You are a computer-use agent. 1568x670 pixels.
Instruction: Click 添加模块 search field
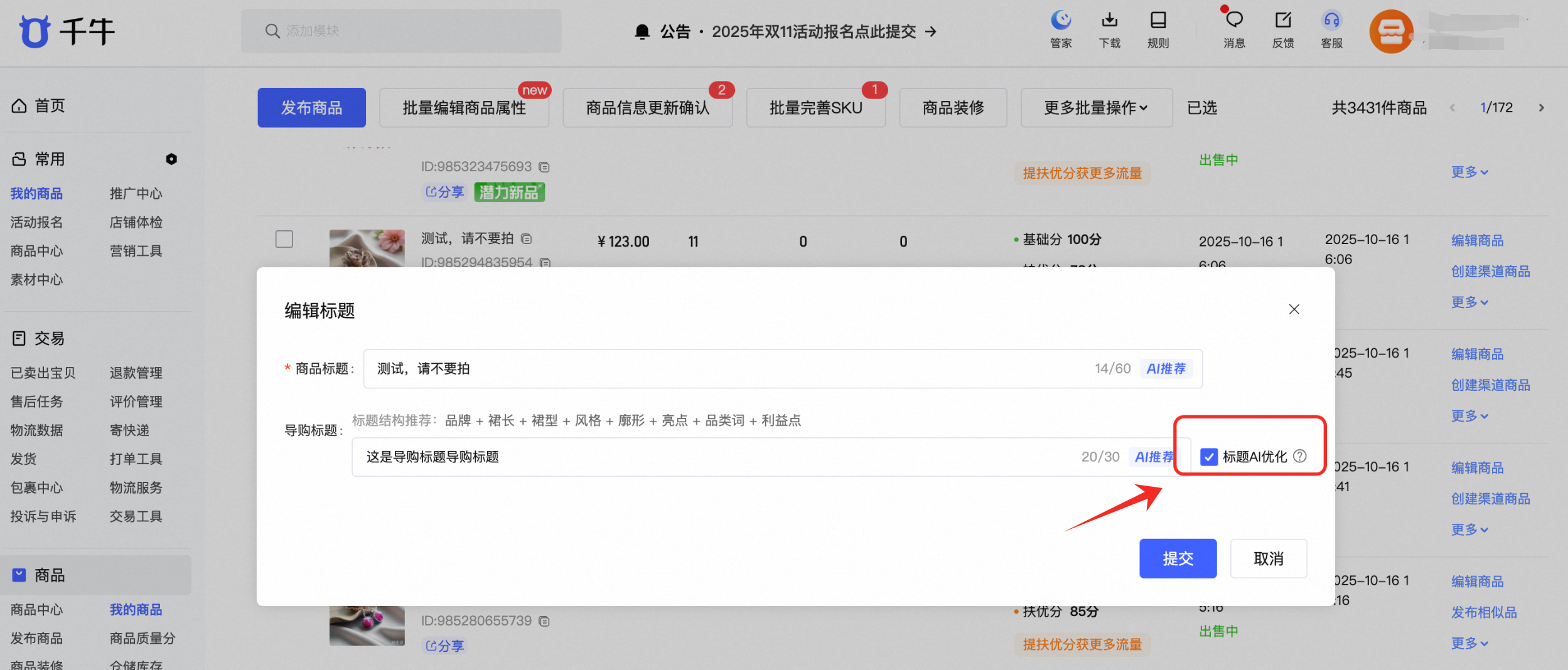coord(401,31)
